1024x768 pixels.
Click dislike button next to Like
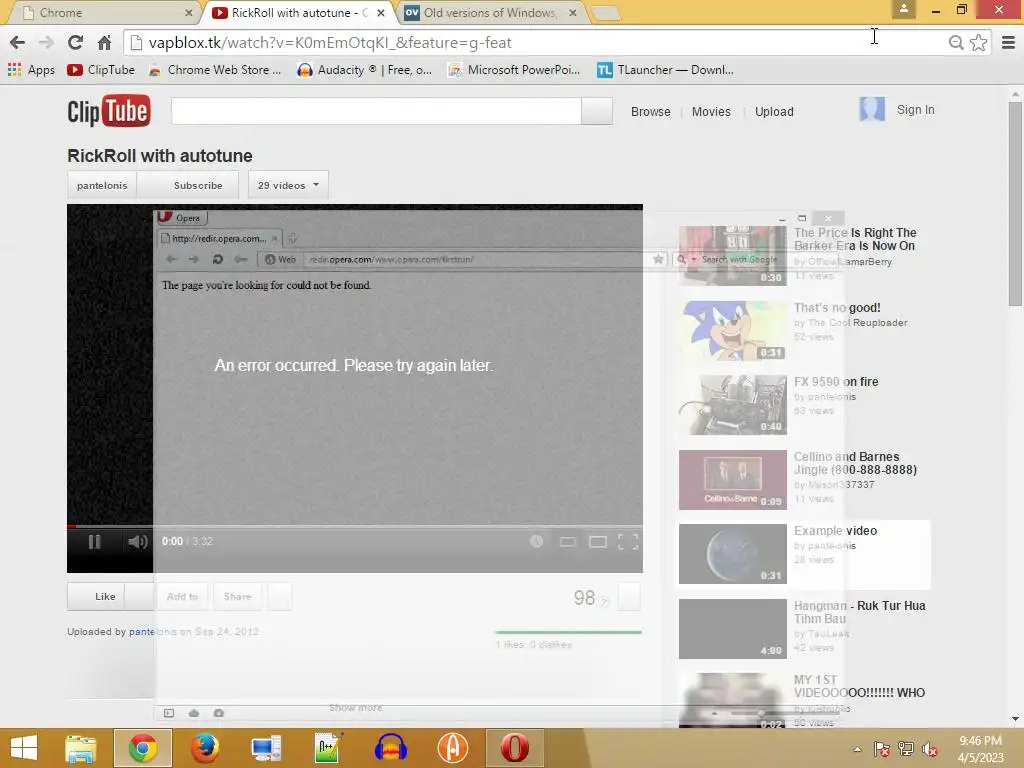click(139, 596)
